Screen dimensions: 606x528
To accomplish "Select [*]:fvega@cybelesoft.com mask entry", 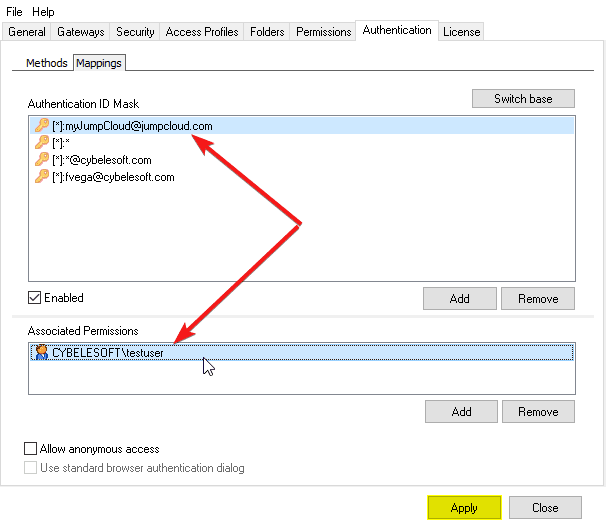I will click(x=302, y=177).
